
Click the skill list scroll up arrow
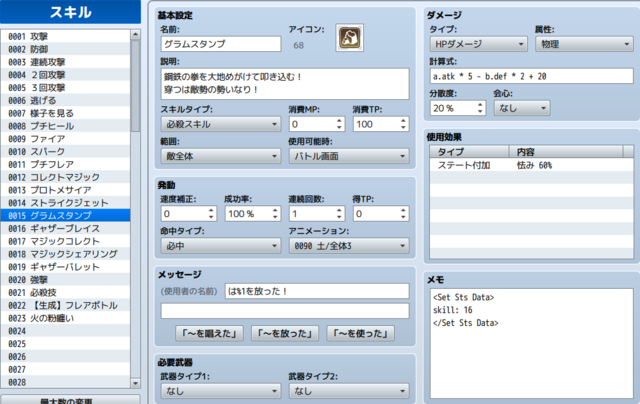[x=136, y=35]
